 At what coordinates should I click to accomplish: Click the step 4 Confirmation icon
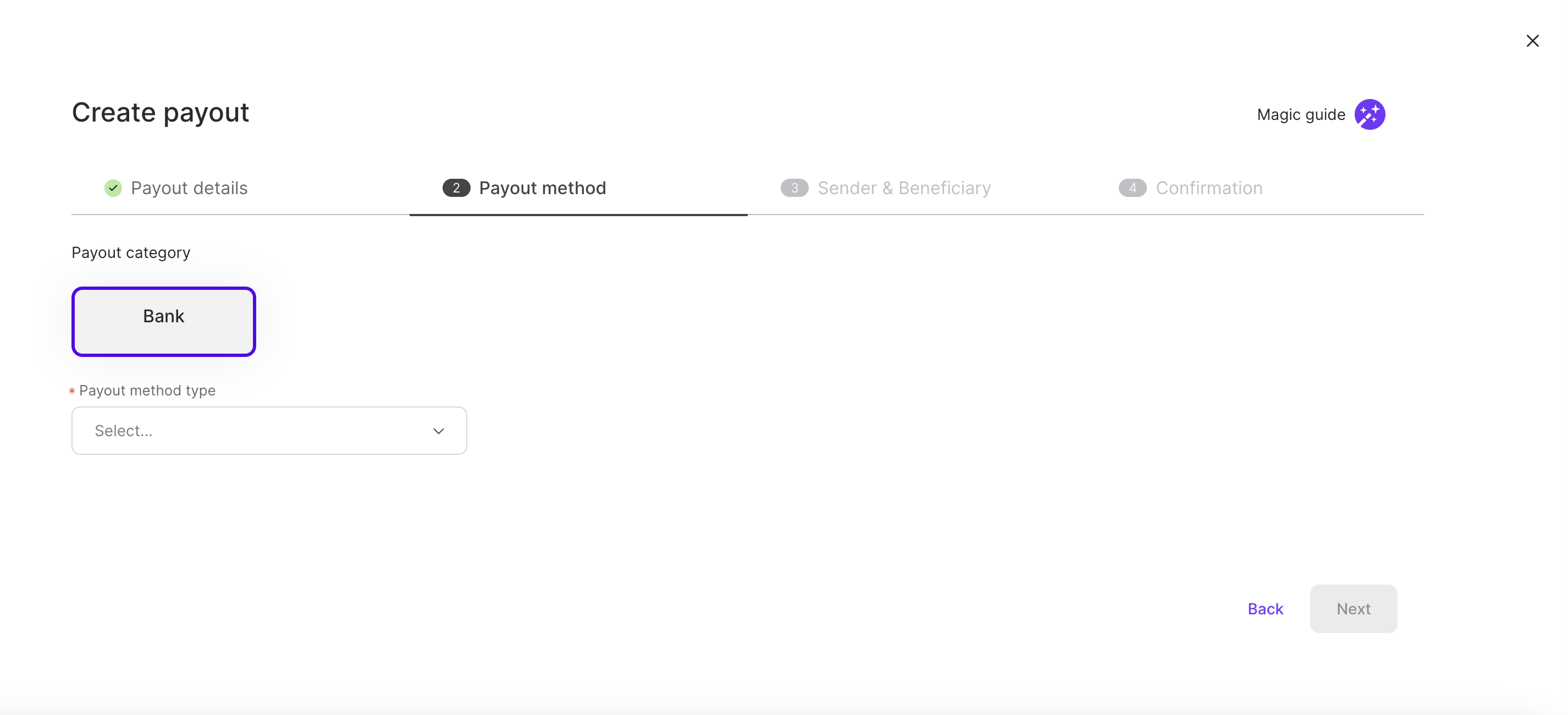tap(1131, 187)
